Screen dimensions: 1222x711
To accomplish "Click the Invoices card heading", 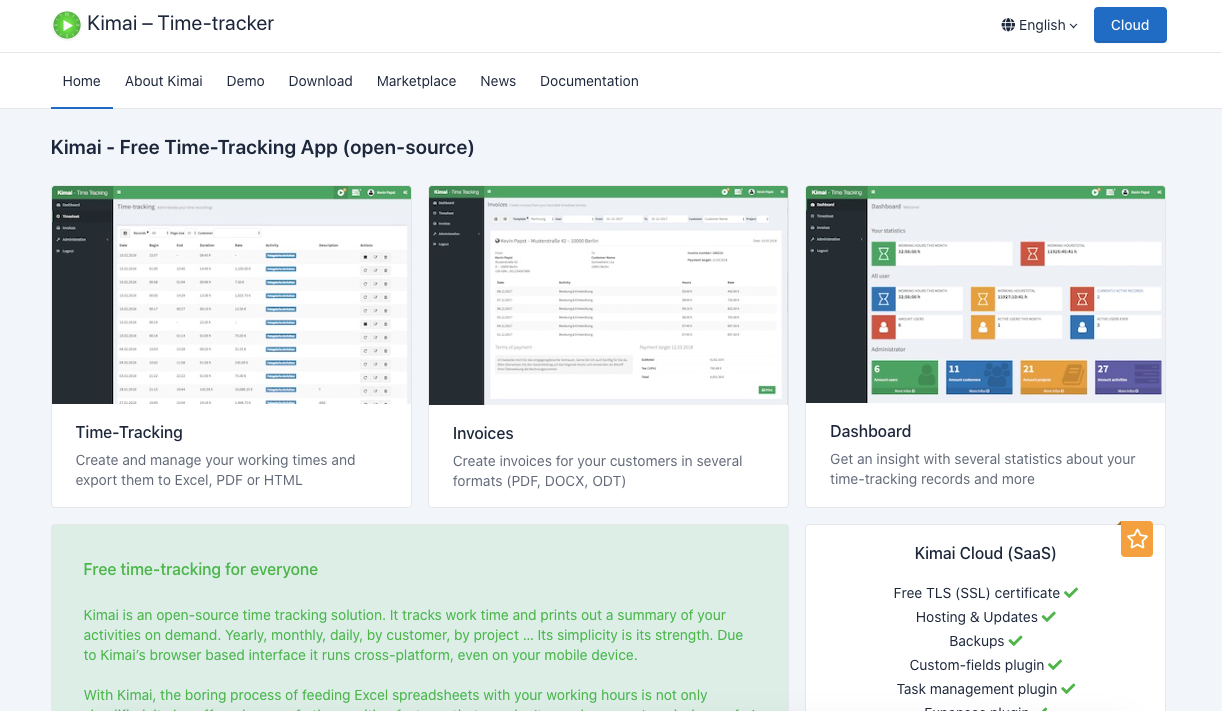I will tap(483, 433).
